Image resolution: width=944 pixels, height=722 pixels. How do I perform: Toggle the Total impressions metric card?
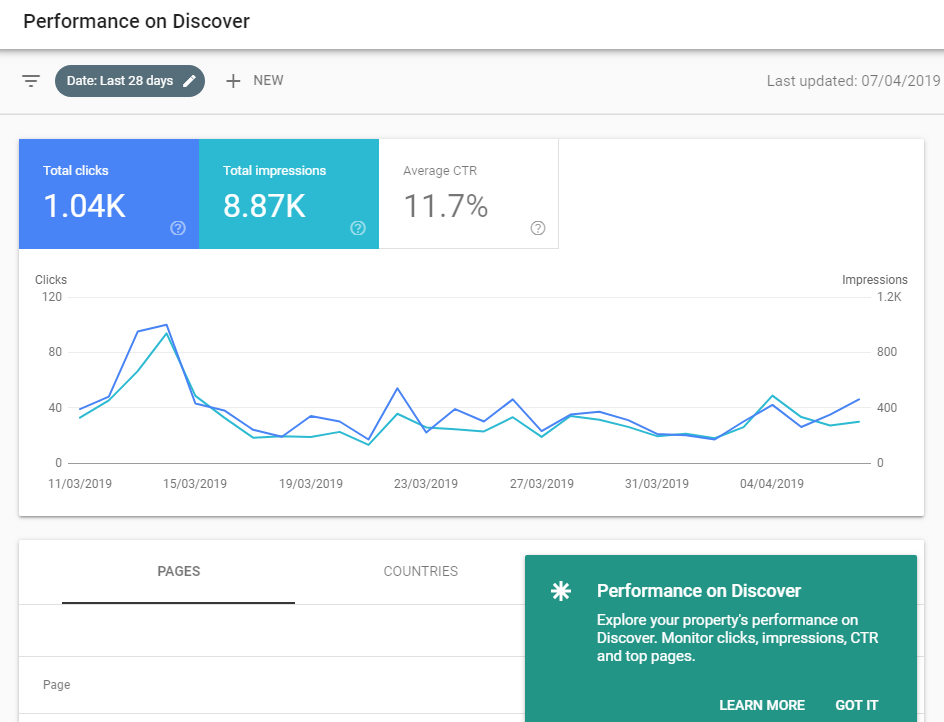(289, 194)
